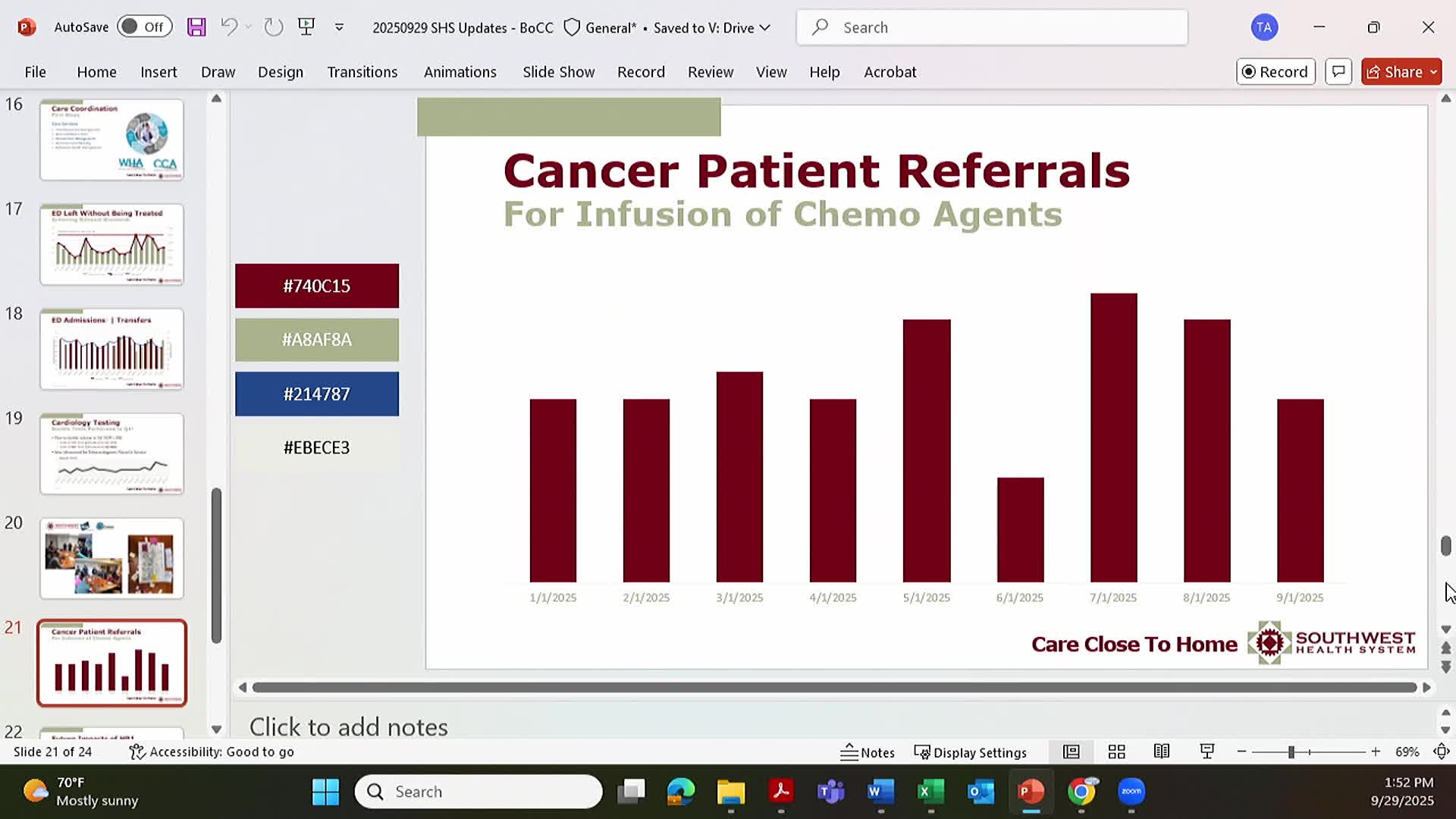Click the Undo arrow icon
This screenshot has height=819, width=1456.
pos(228,27)
